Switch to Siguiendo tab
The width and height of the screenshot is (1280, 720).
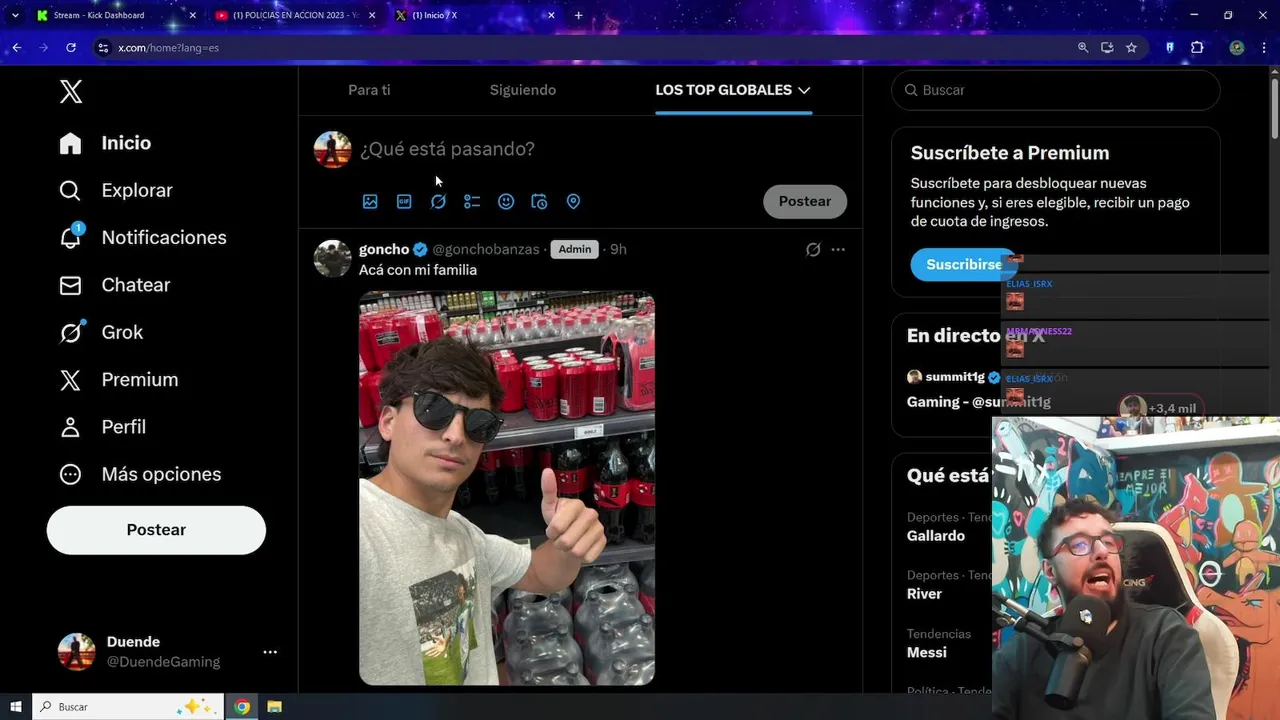click(x=523, y=90)
